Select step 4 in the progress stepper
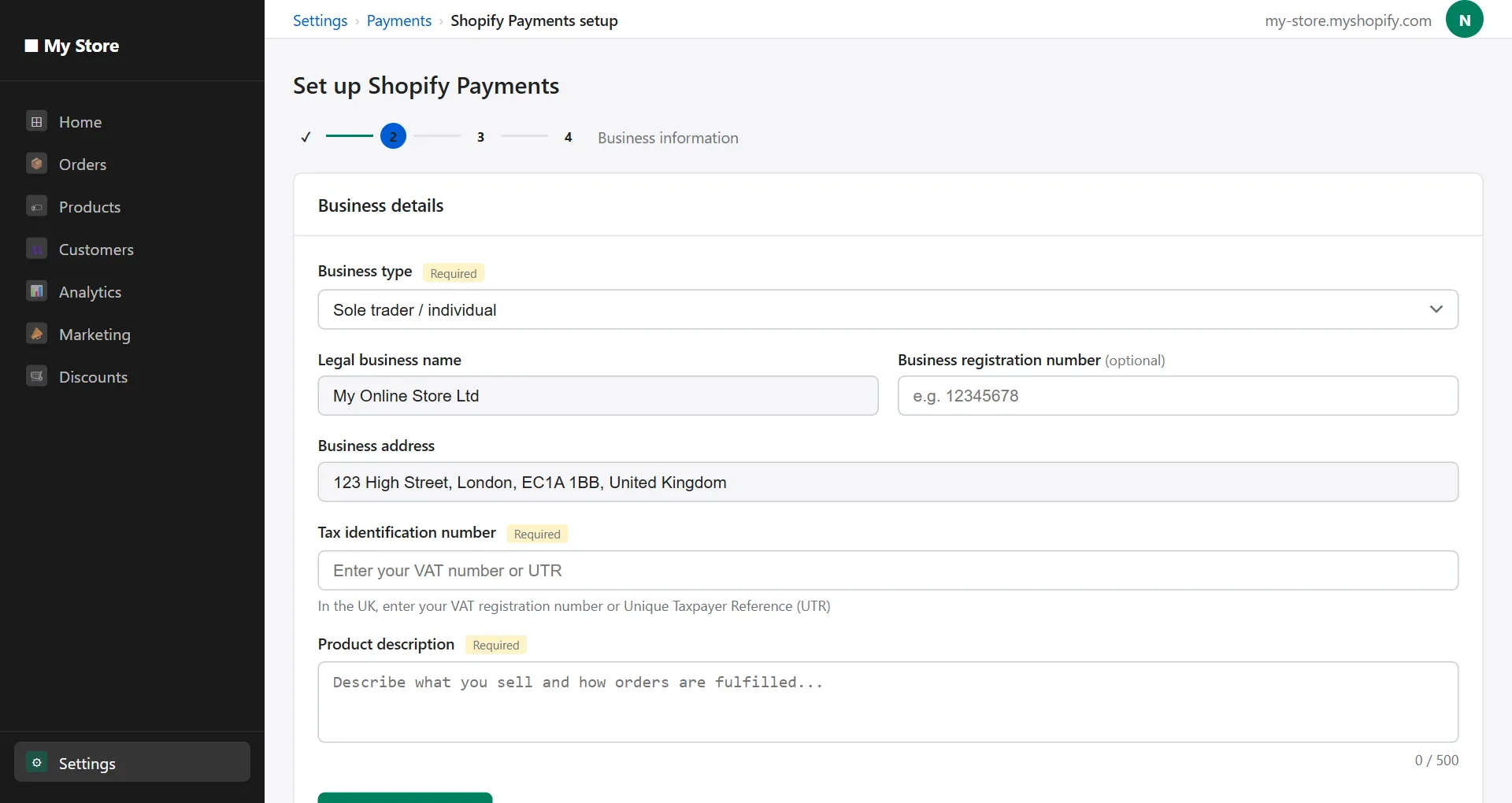 (x=568, y=137)
